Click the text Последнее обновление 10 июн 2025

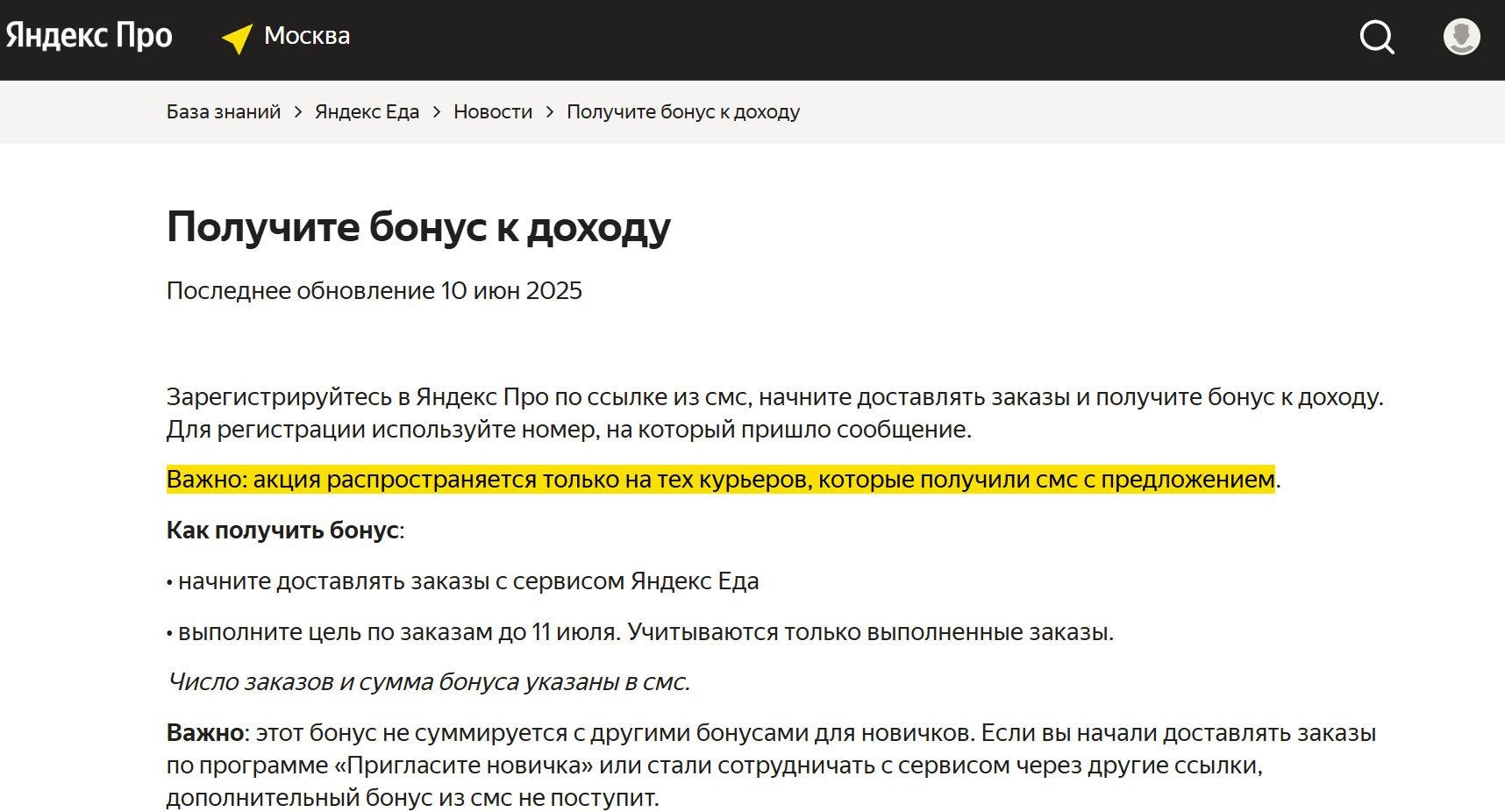pyautogui.click(x=374, y=290)
